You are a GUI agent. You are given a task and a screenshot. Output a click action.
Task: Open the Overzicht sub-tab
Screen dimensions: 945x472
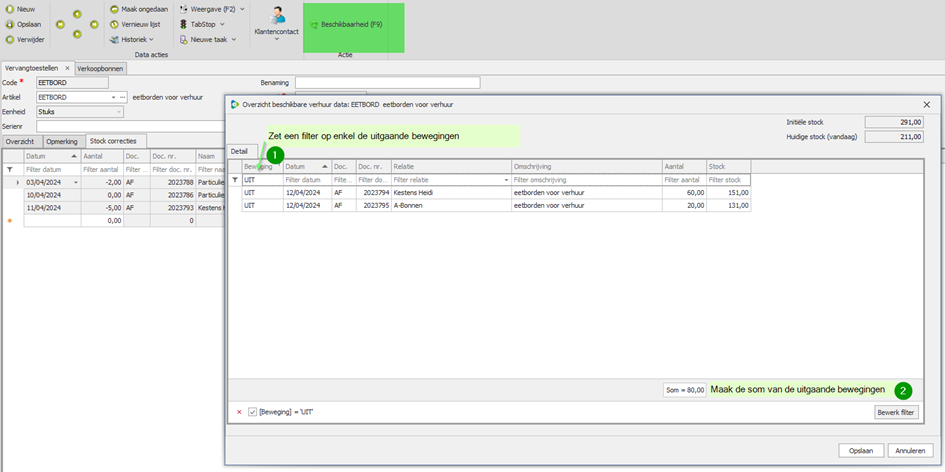pyautogui.click(x=21, y=141)
